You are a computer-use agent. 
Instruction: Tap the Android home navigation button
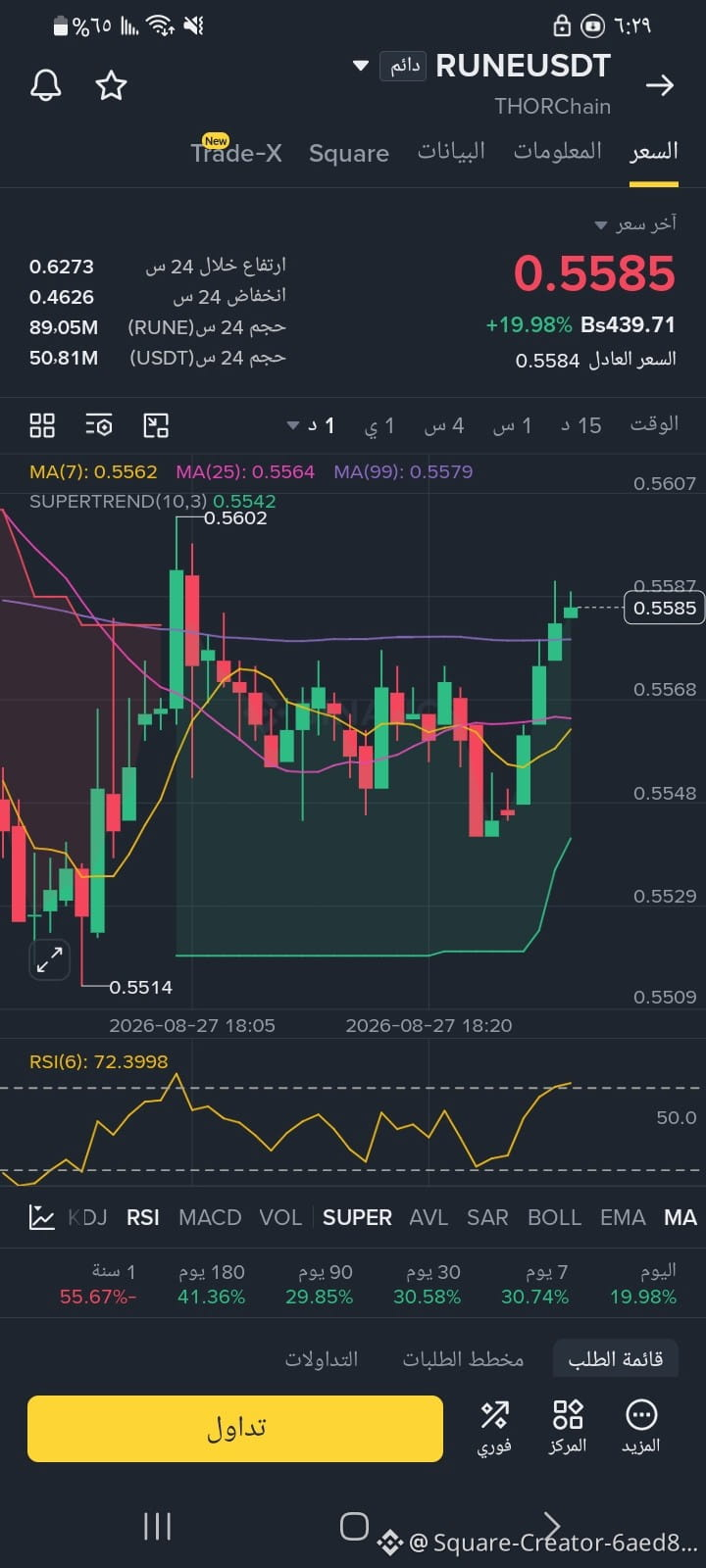coord(354,1526)
